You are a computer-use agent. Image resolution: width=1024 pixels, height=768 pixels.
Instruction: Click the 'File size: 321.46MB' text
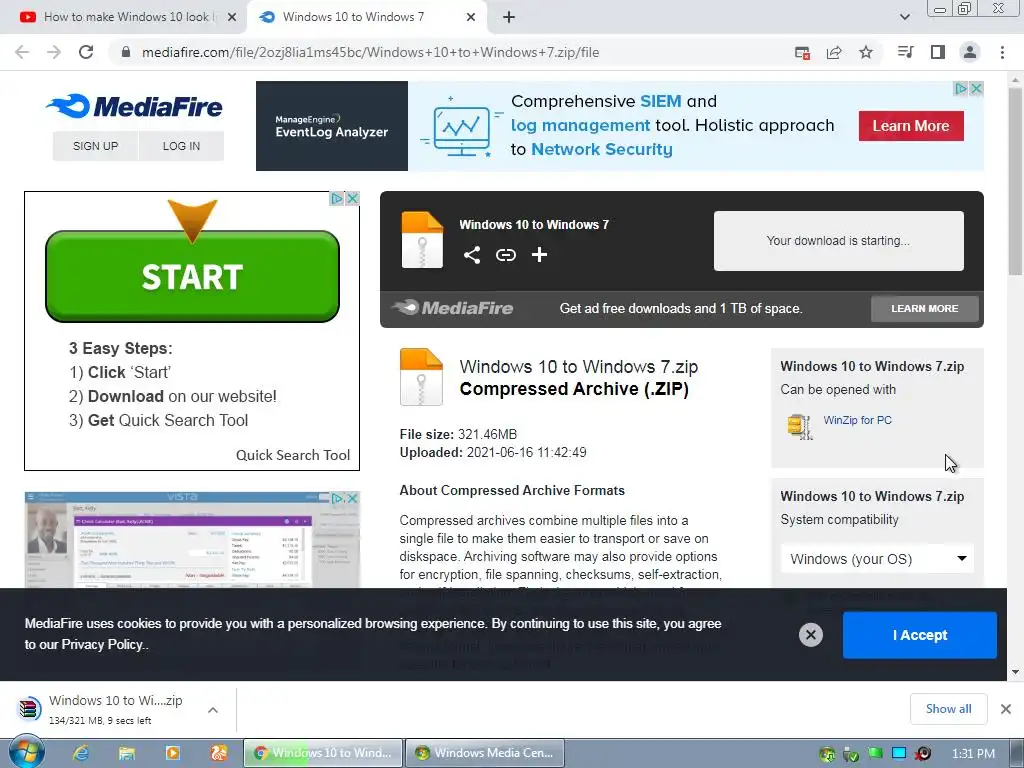458,434
